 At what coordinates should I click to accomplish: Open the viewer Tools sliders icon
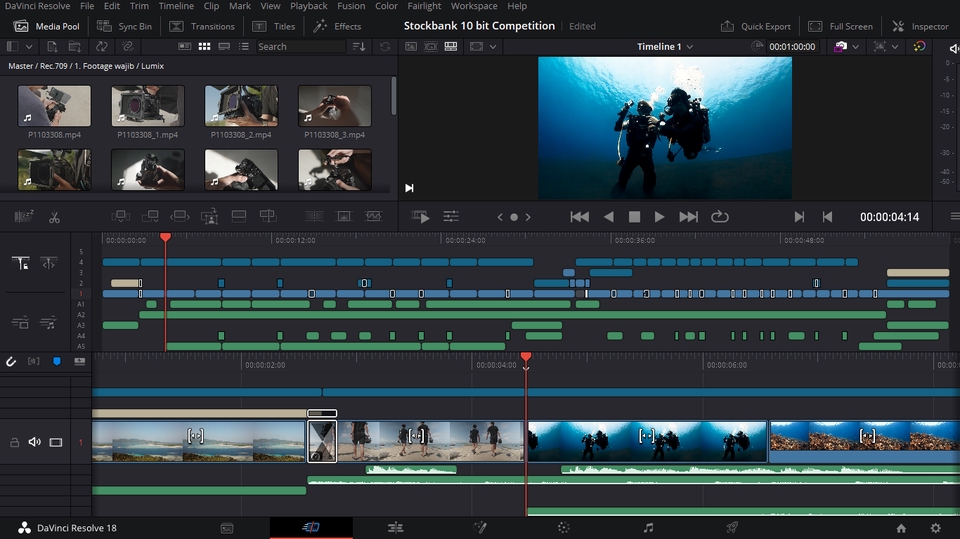pos(451,216)
